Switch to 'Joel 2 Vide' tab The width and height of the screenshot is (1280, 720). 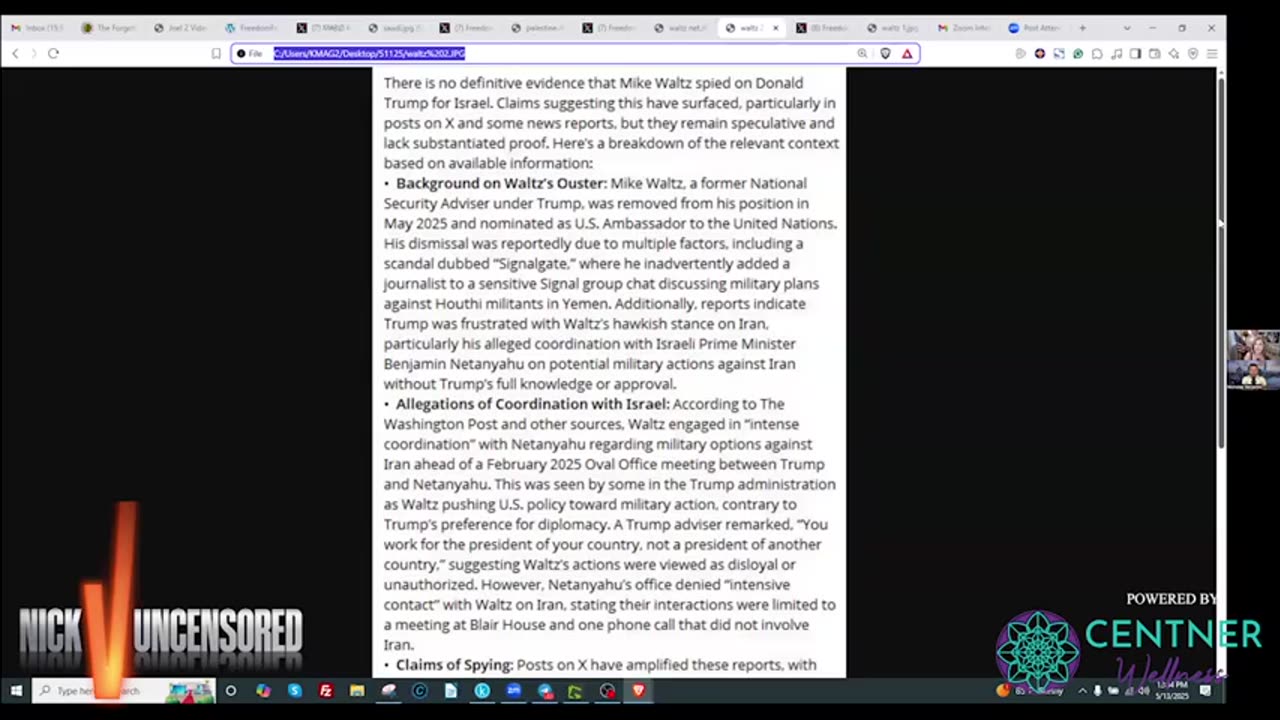179,28
